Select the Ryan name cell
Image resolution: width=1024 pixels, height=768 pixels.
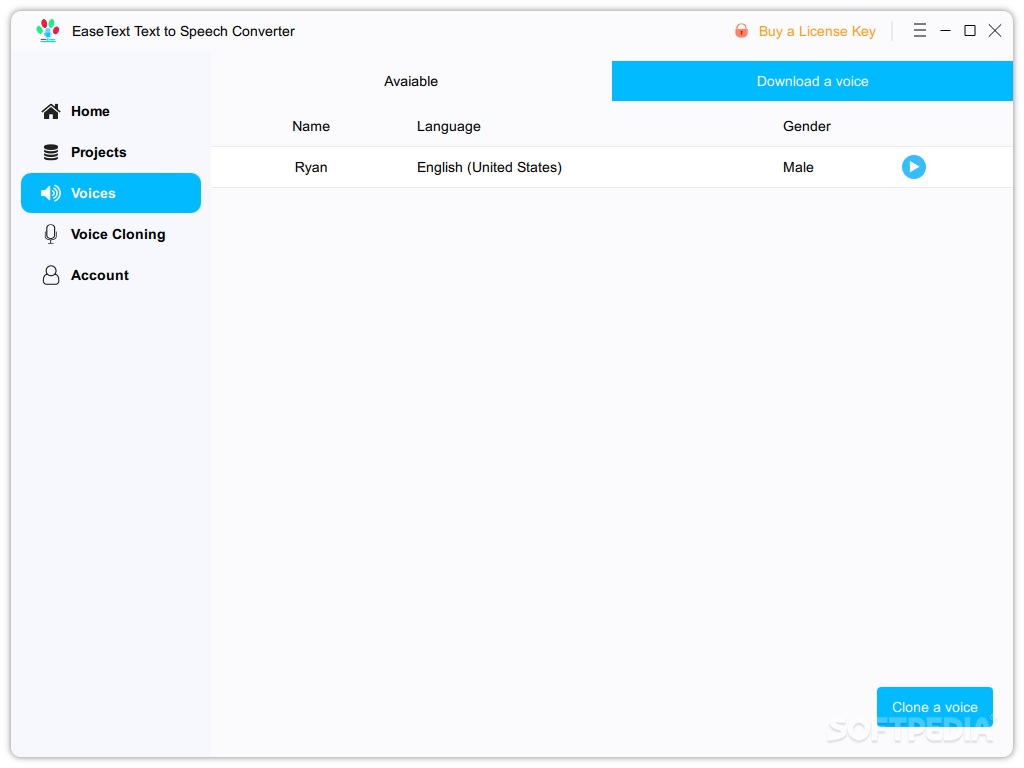click(x=311, y=168)
